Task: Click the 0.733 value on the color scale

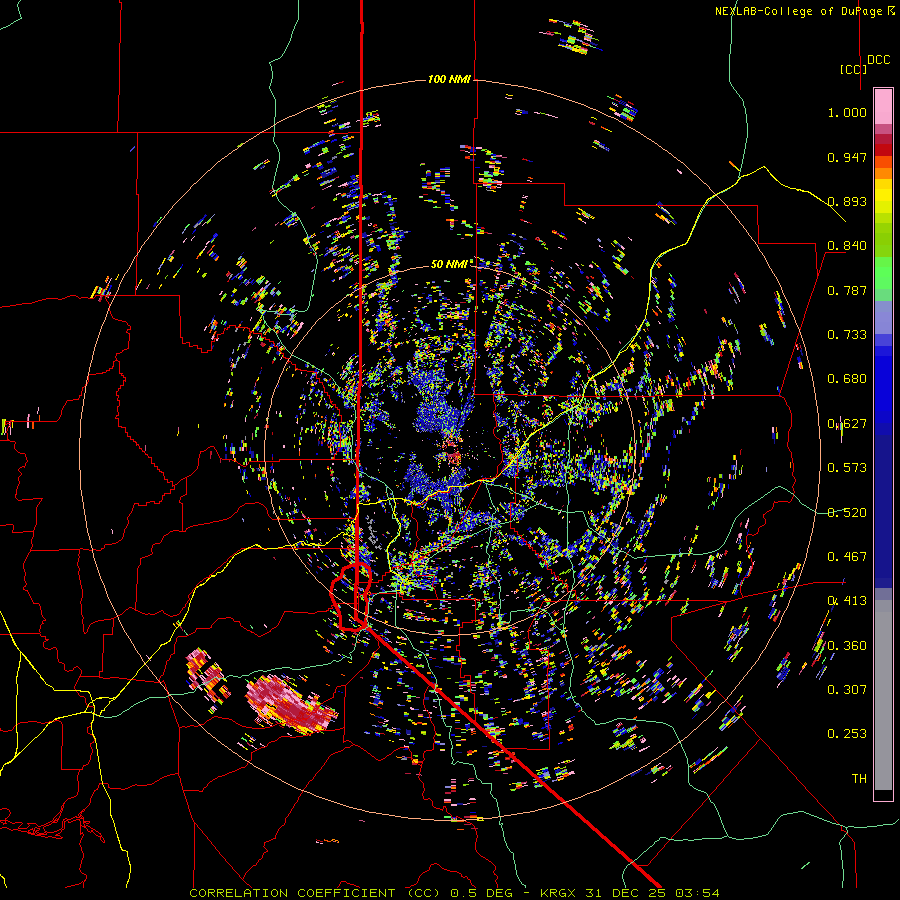Action: tap(847, 335)
